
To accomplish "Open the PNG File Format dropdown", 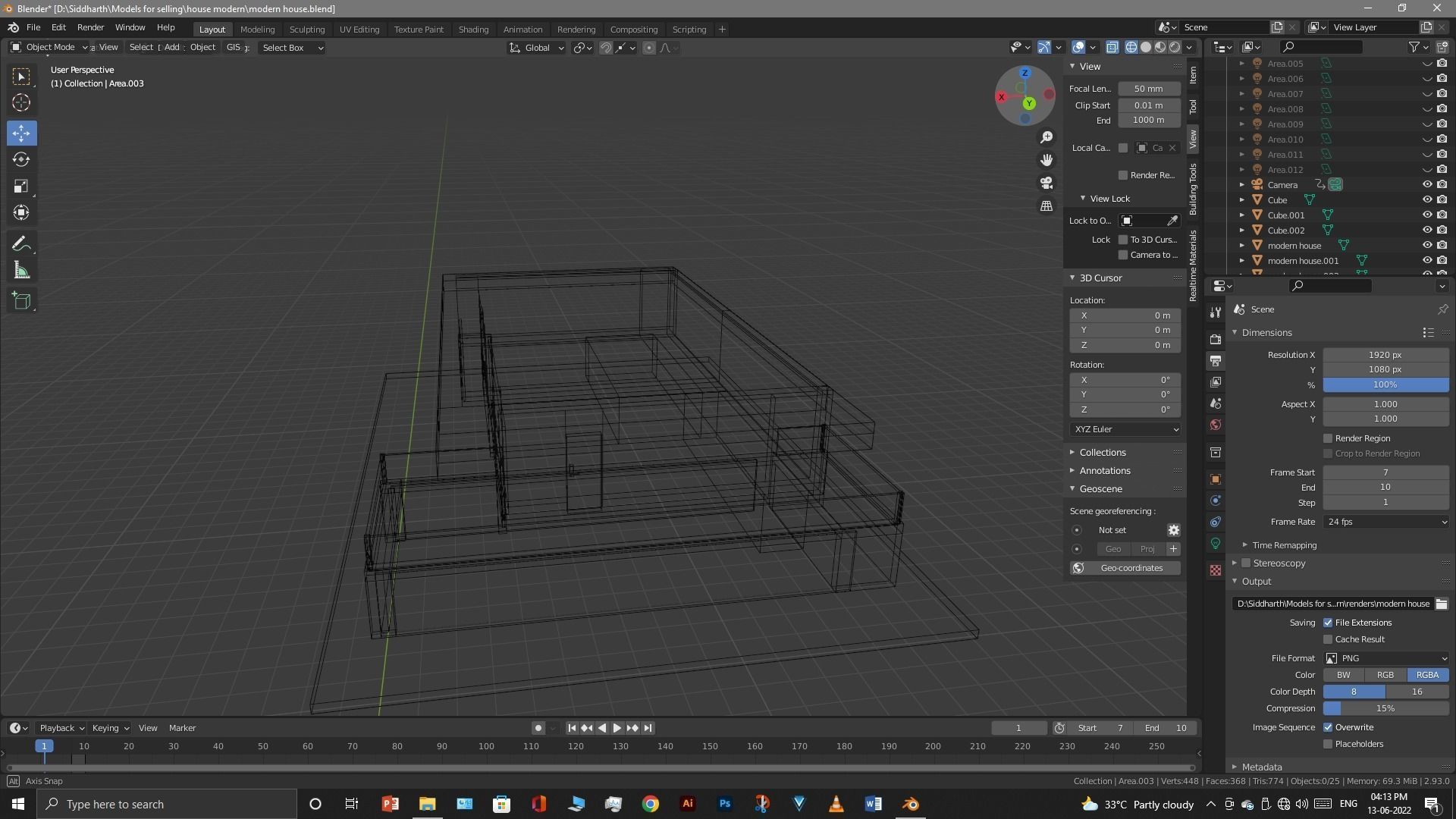I will pyautogui.click(x=1385, y=658).
